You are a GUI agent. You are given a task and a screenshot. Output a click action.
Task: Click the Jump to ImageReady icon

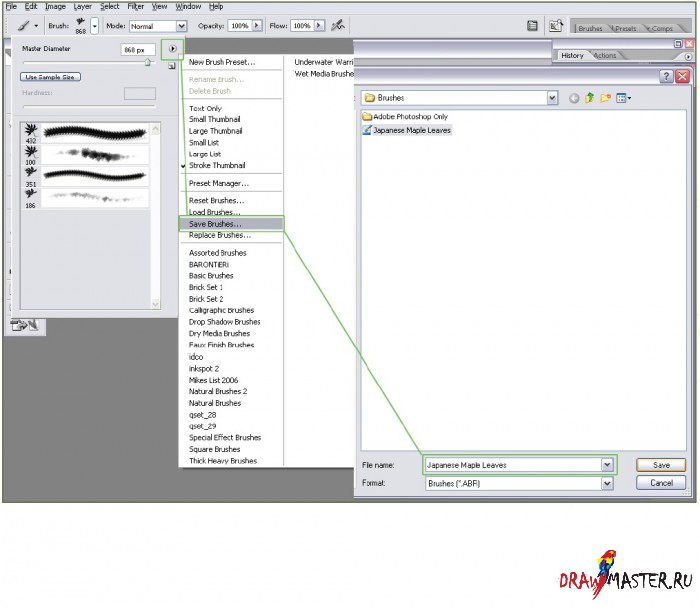click(x=25, y=325)
